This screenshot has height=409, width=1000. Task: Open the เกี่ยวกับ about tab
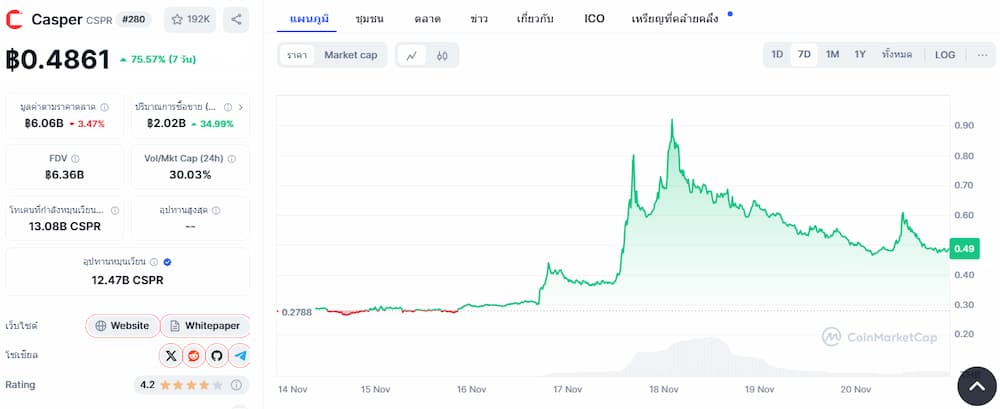coord(535,19)
